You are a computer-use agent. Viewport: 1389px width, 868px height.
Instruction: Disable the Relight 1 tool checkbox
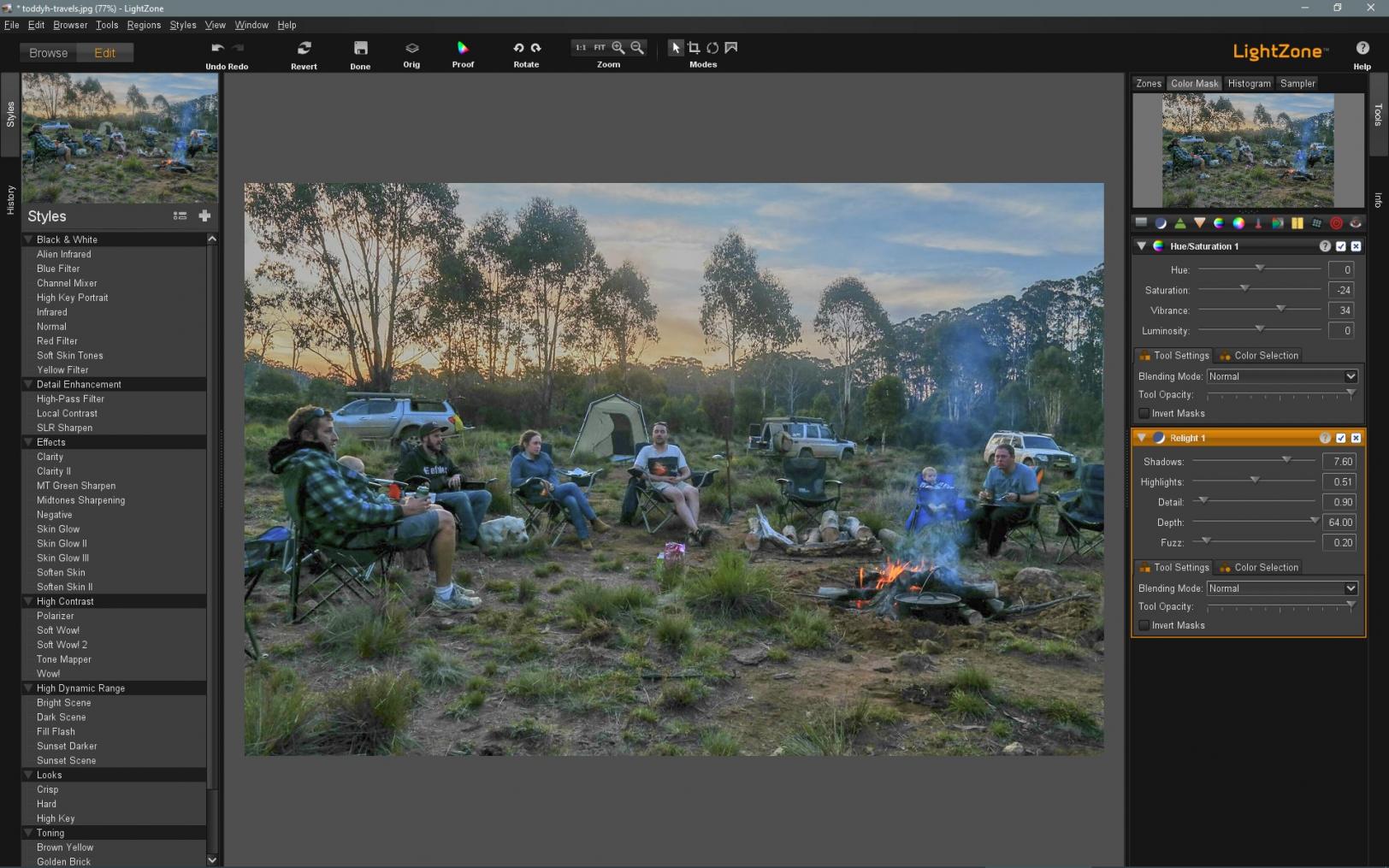1341,438
